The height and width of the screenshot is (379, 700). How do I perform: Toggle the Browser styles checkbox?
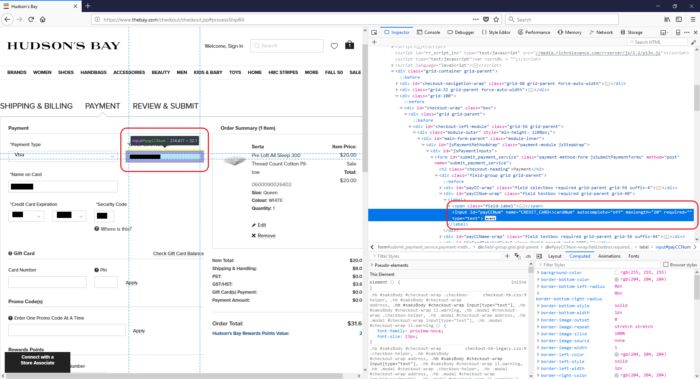[666, 265]
